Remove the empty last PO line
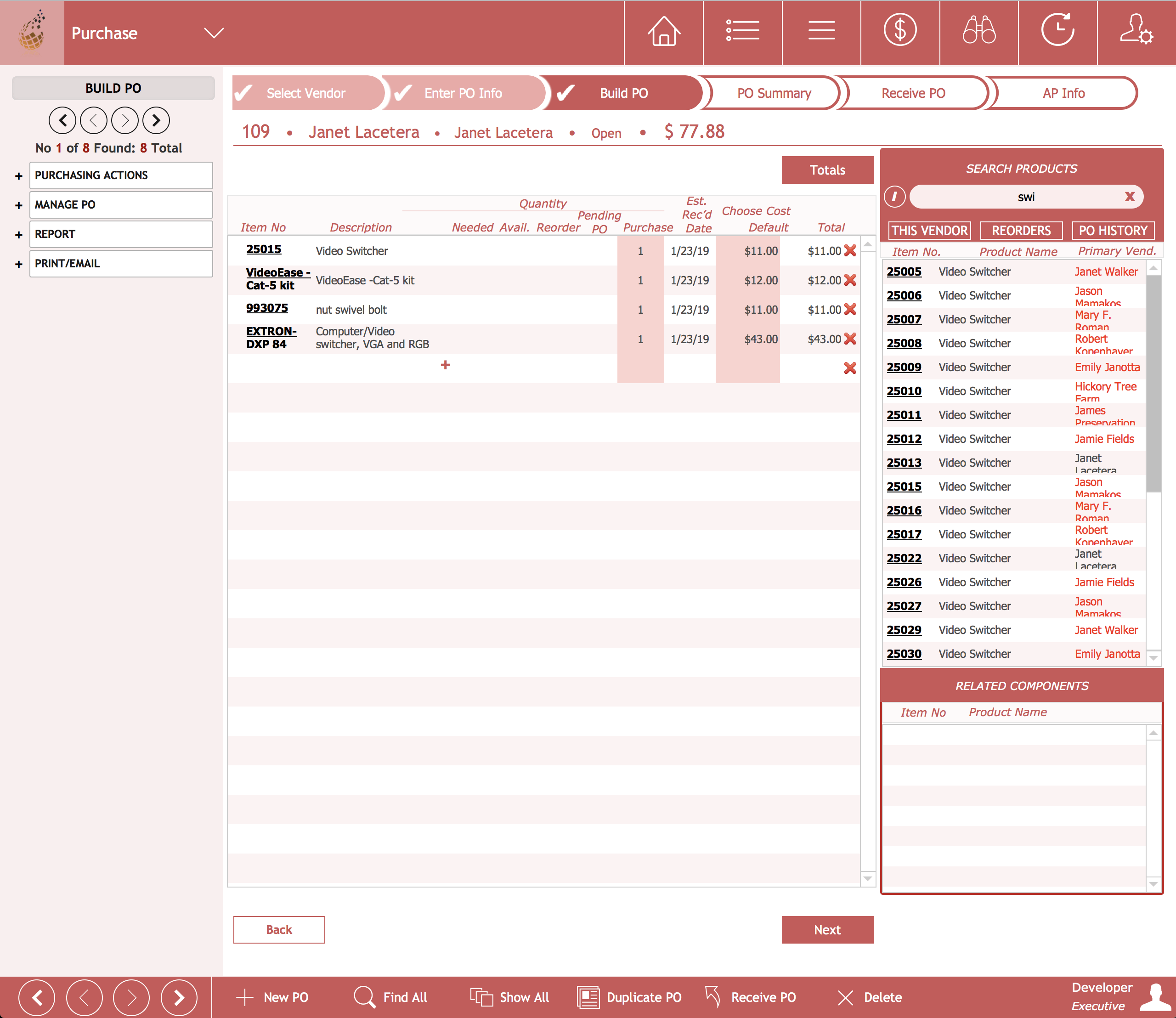Image resolution: width=1176 pixels, height=1018 pixels. [850, 368]
